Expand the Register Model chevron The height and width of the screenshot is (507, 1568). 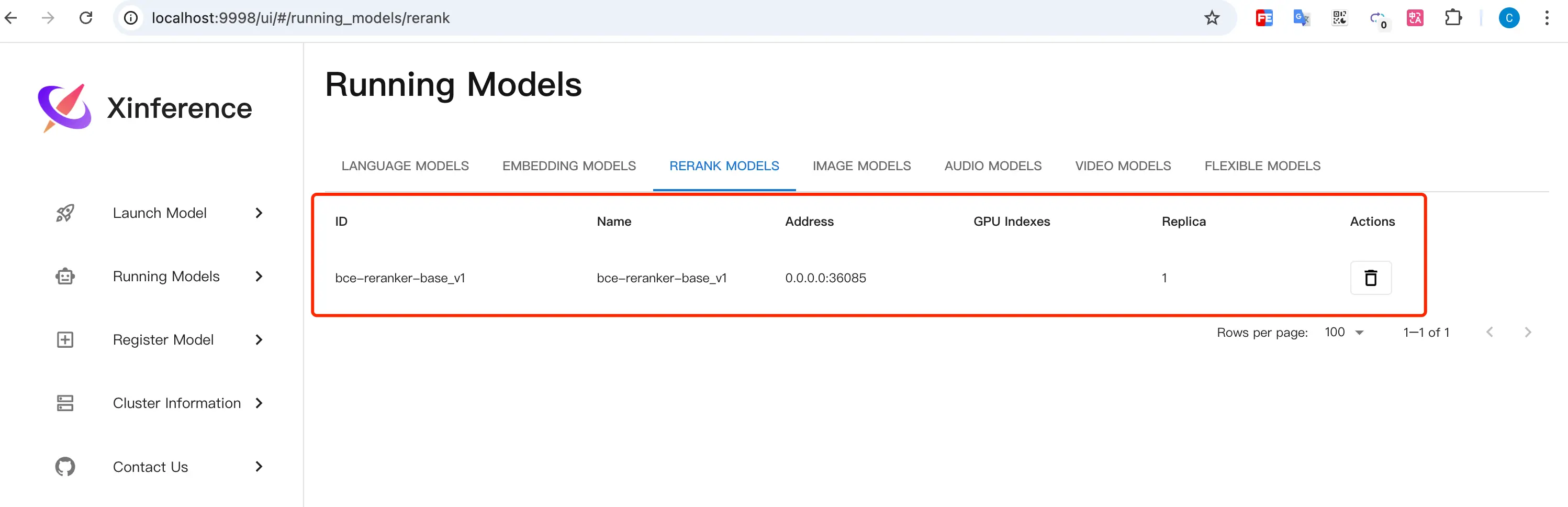click(x=259, y=339)
